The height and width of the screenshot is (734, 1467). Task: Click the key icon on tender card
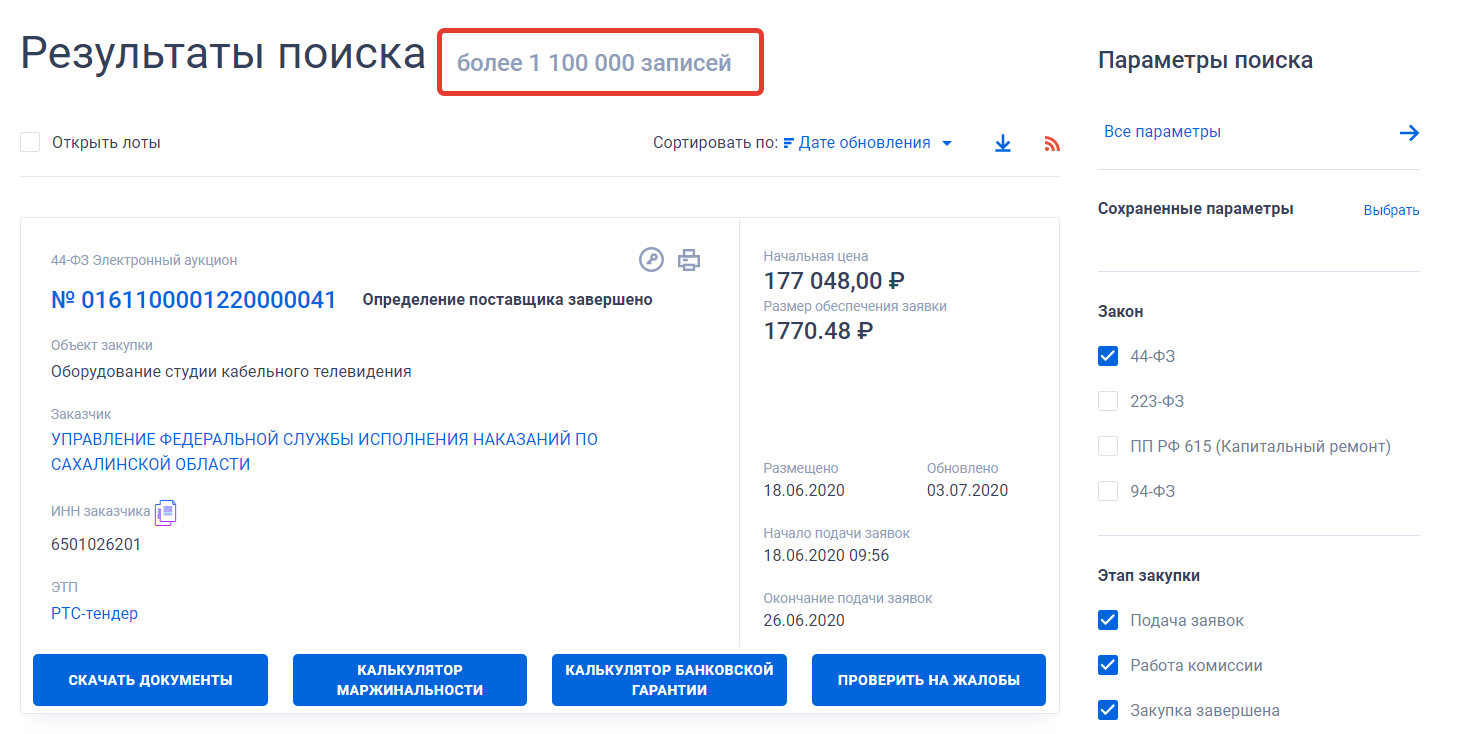pyautogui.click(x=651, y=260)
